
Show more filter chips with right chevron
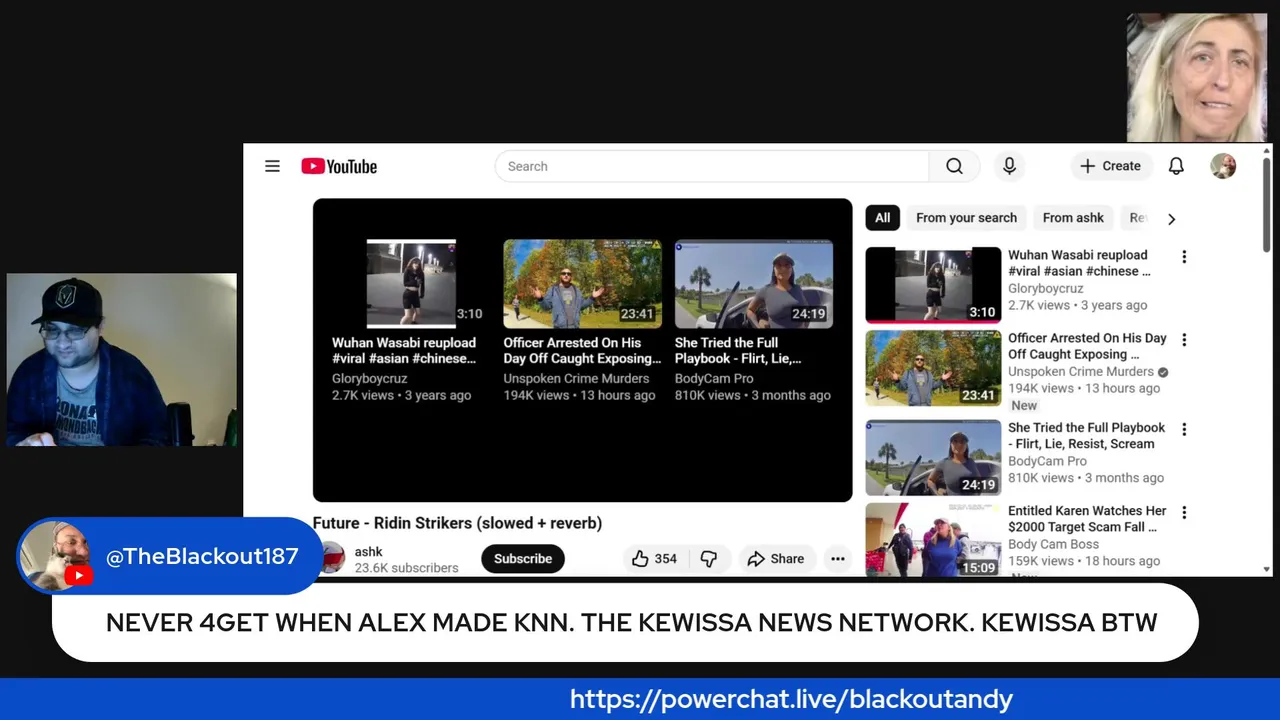coord(1171,219)
